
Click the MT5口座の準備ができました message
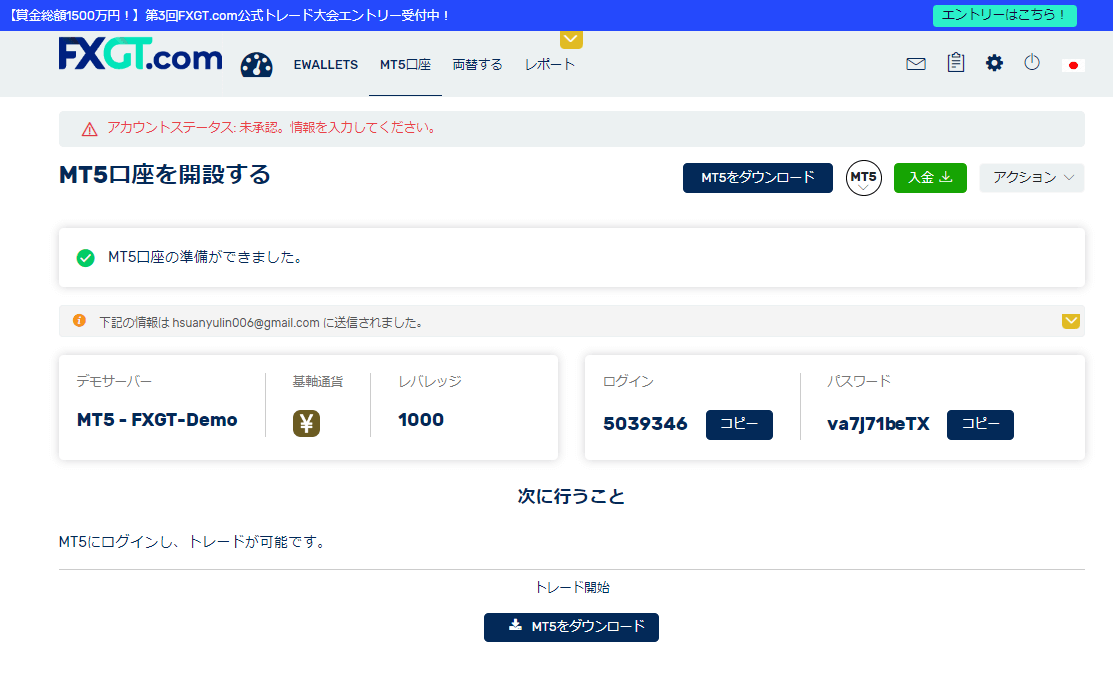coord(206,257)
